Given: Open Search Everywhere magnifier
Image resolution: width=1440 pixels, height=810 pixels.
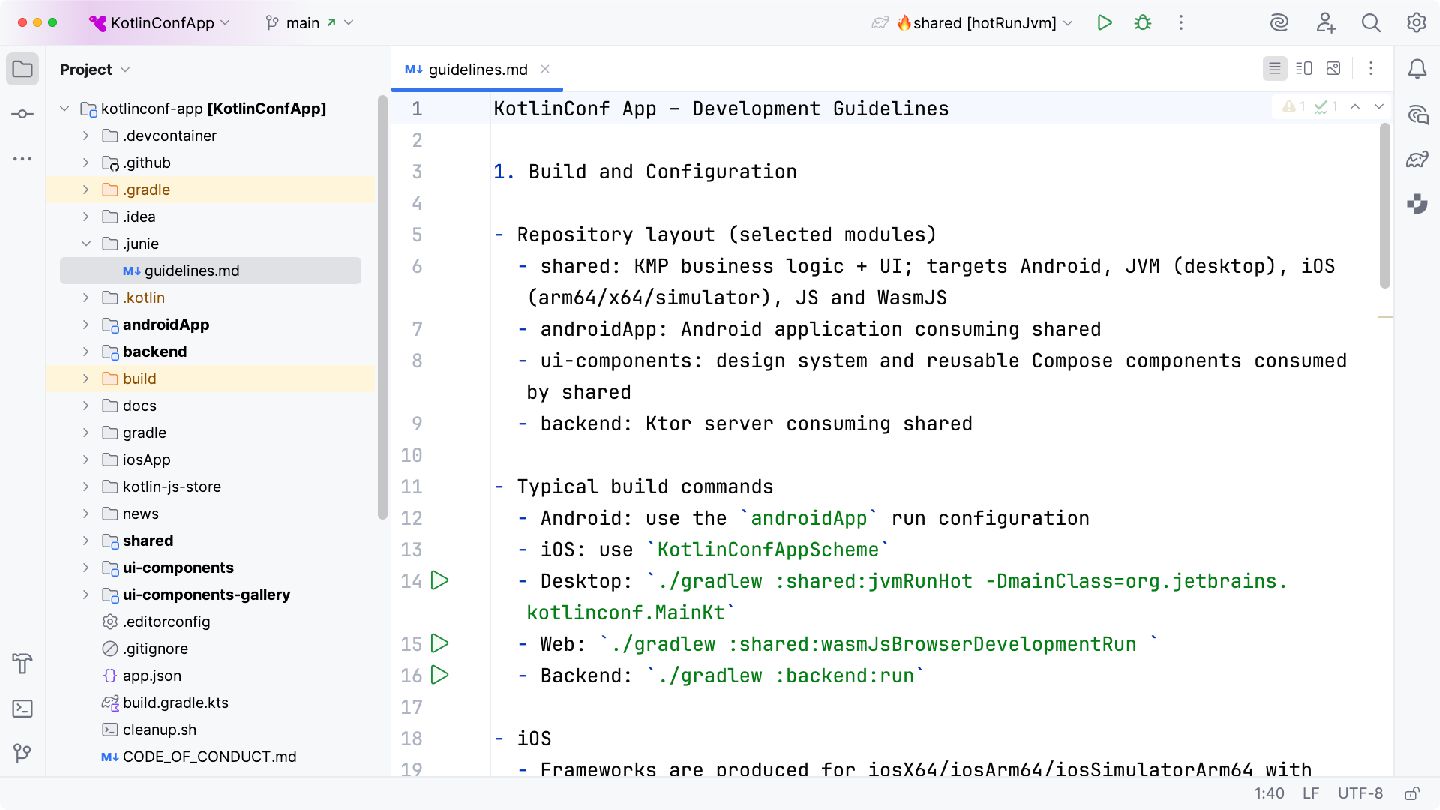Looking at the screenshot, I should click(1371, 22).
